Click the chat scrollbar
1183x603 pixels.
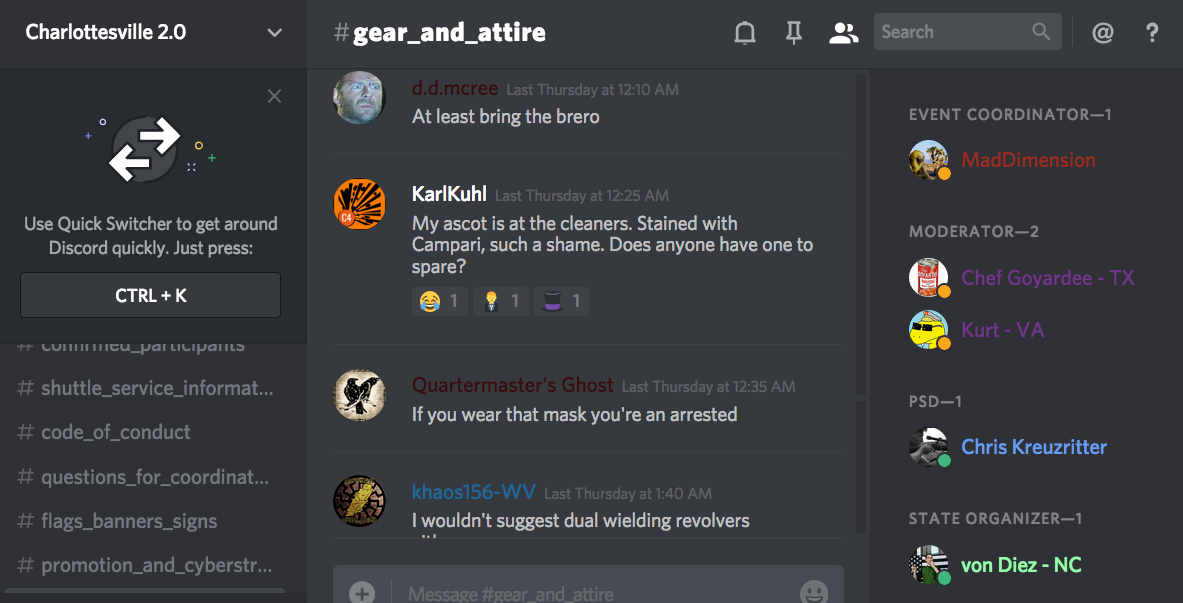pos(861,302)
